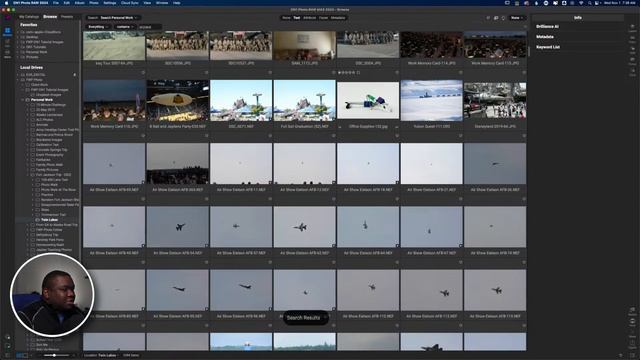
Task: Switch to detail view icon in bottom bar
Action: pos(25,356)
